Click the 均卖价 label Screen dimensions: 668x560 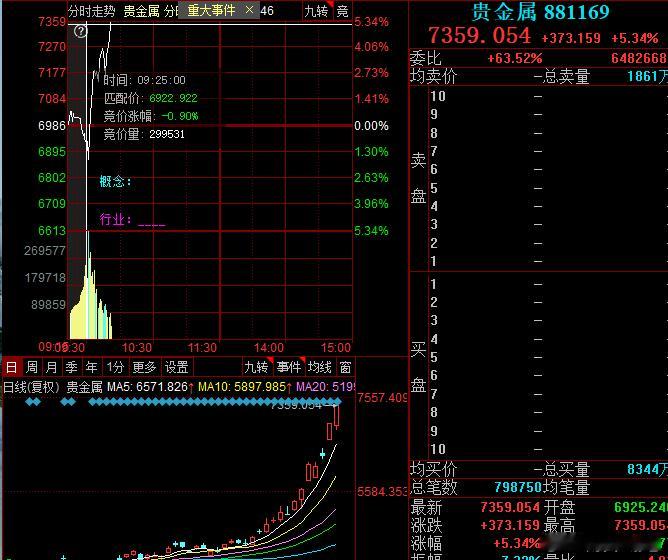click(x=434, y=77)
